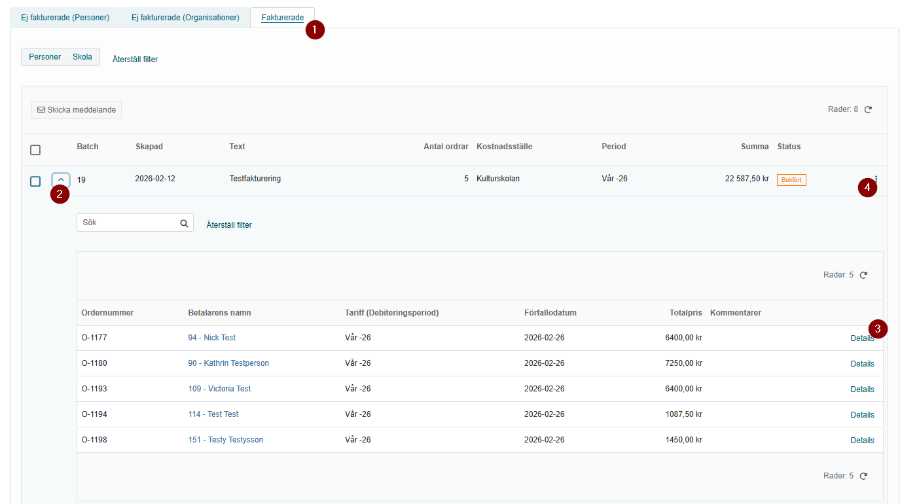Click order number O-1198
906x504 pixels.
[94, 440]
